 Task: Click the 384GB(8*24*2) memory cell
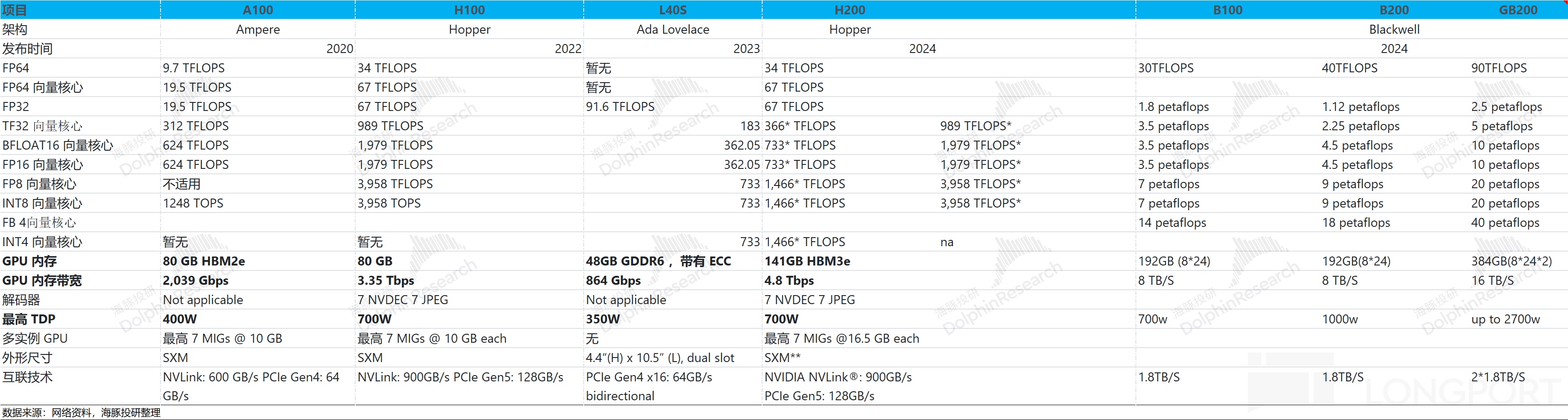pos(1511,261)
